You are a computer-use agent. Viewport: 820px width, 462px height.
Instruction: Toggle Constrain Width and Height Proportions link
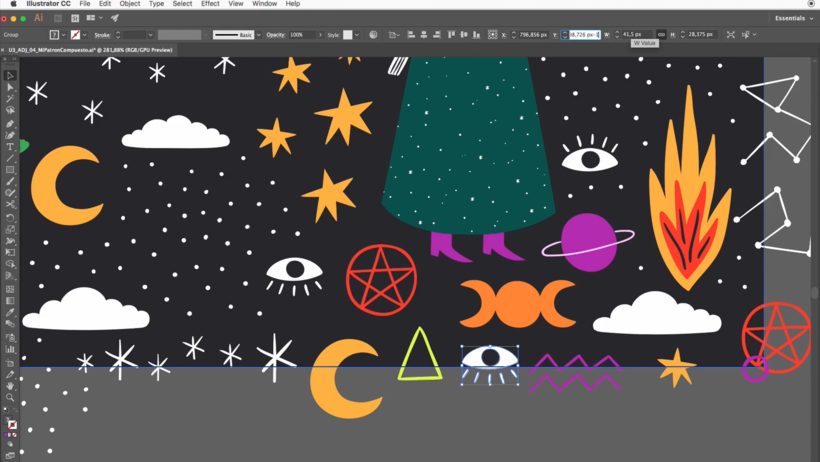tap(661, 35)
